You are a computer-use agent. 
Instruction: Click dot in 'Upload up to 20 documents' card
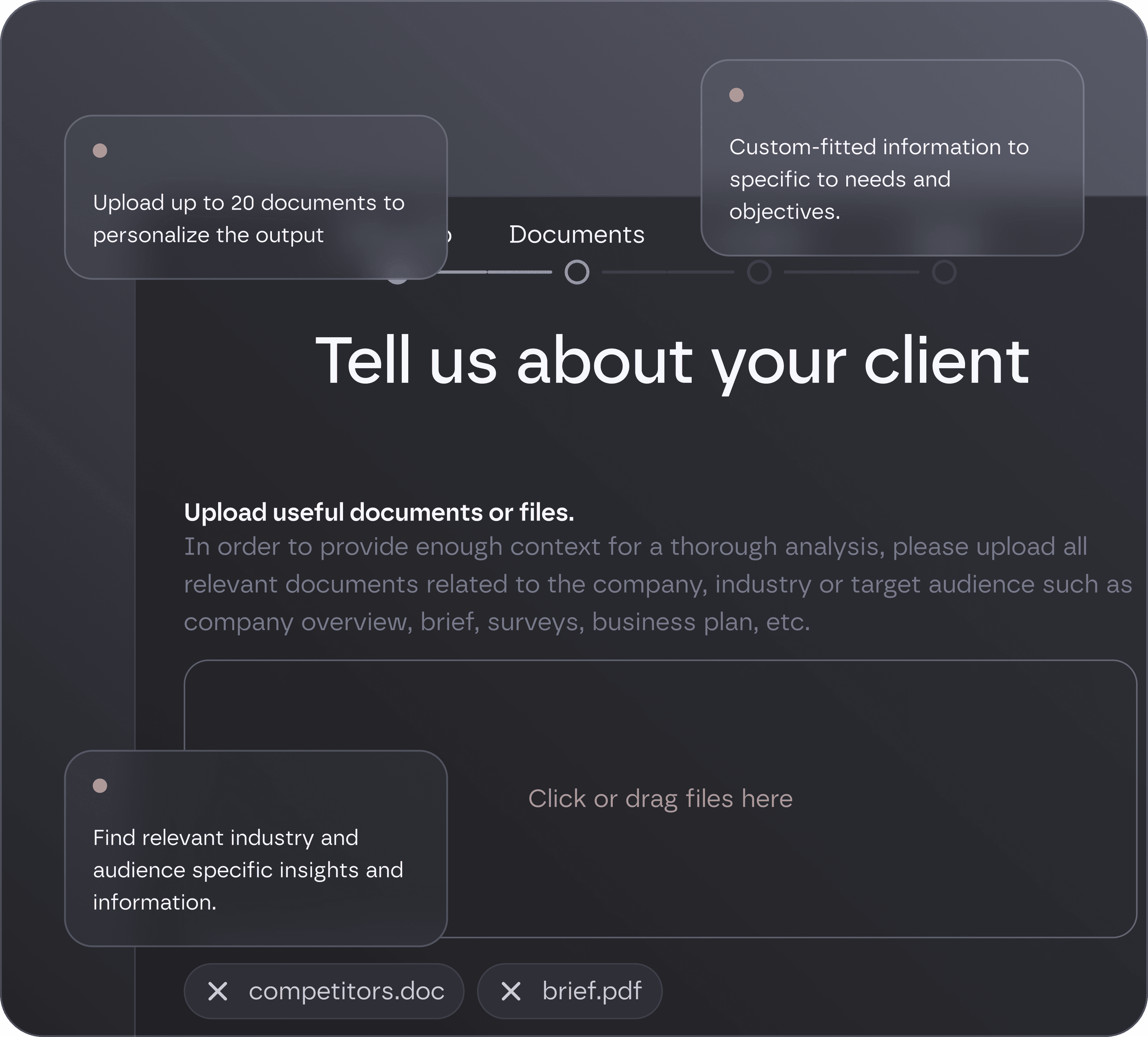pyautogui.click(x=100, y=150)
